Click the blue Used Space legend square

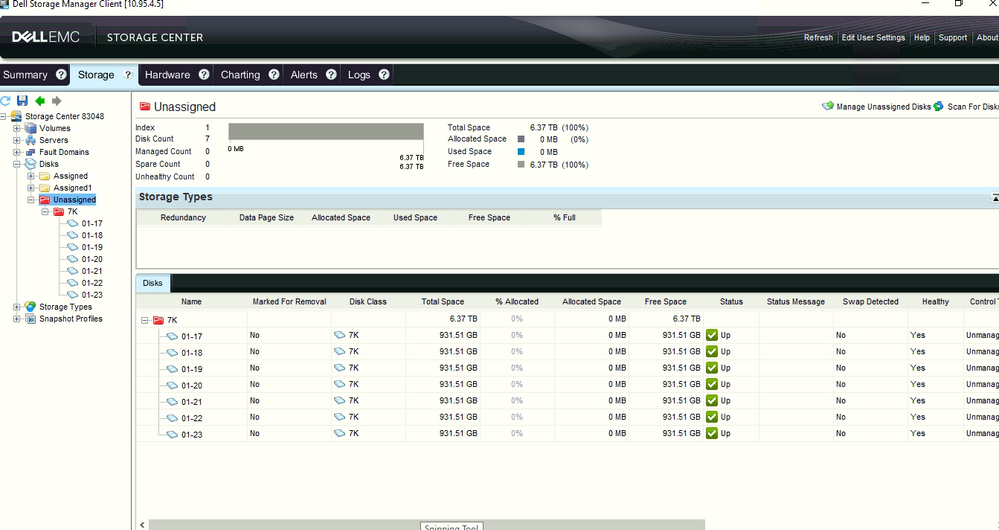[x=521, y=152]
